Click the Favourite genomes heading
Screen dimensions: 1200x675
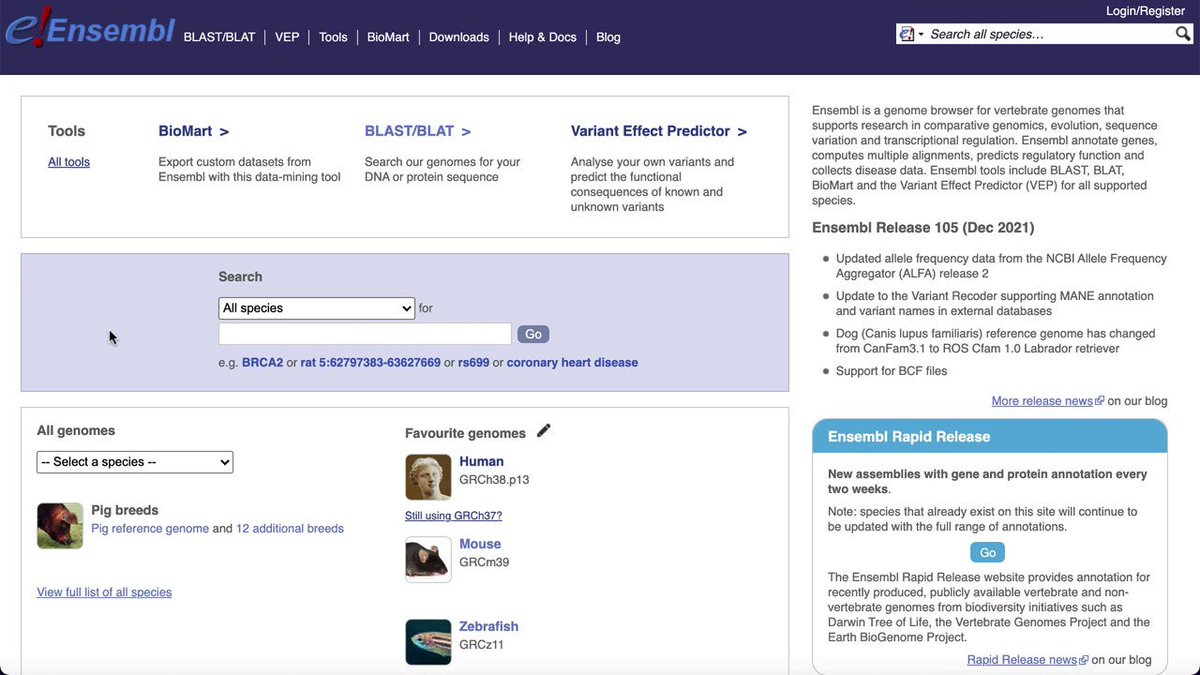(x=465, y=433)
